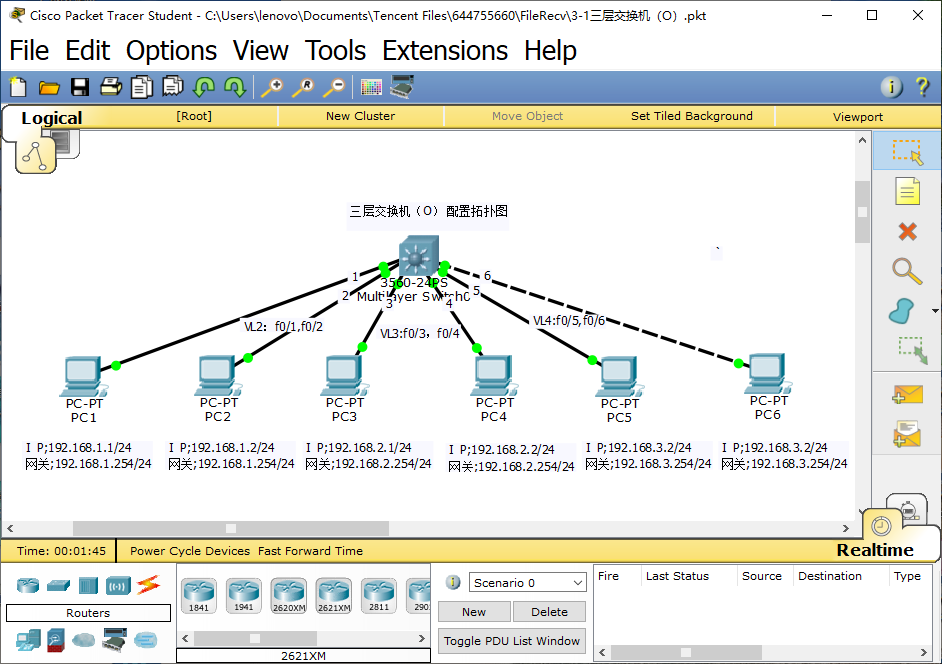
Task: Open the Extensions menu
Action: [x=445, y=50]
